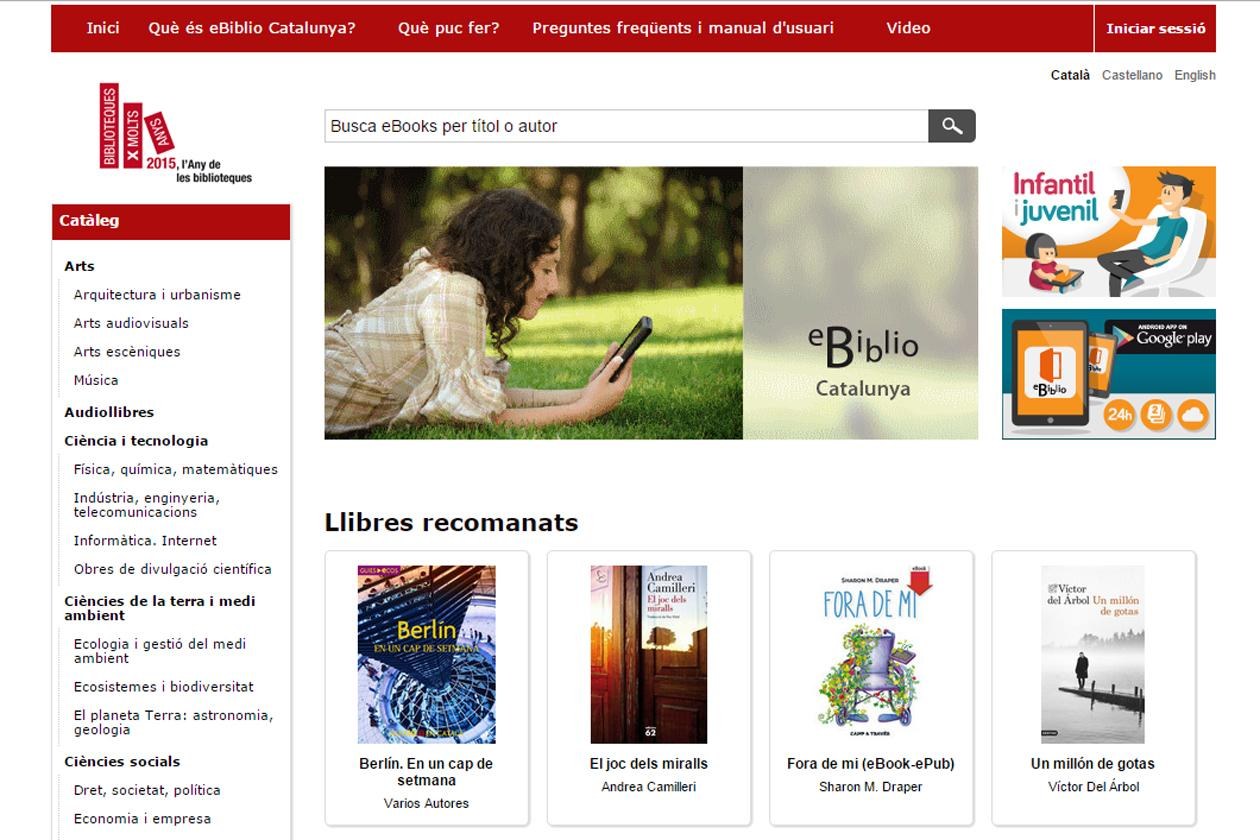
Task: Open the Berlín book cover
Action: click(x=426, y=654)
